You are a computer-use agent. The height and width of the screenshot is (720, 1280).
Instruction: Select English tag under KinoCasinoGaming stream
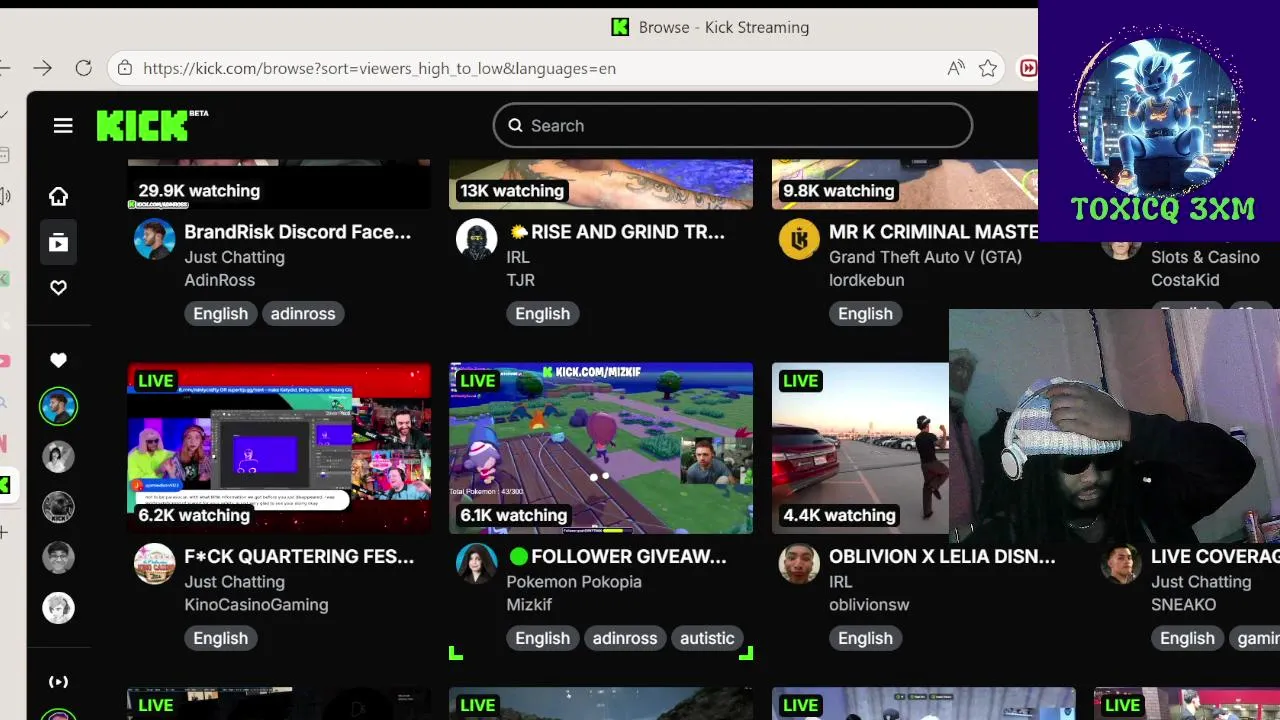220,638
